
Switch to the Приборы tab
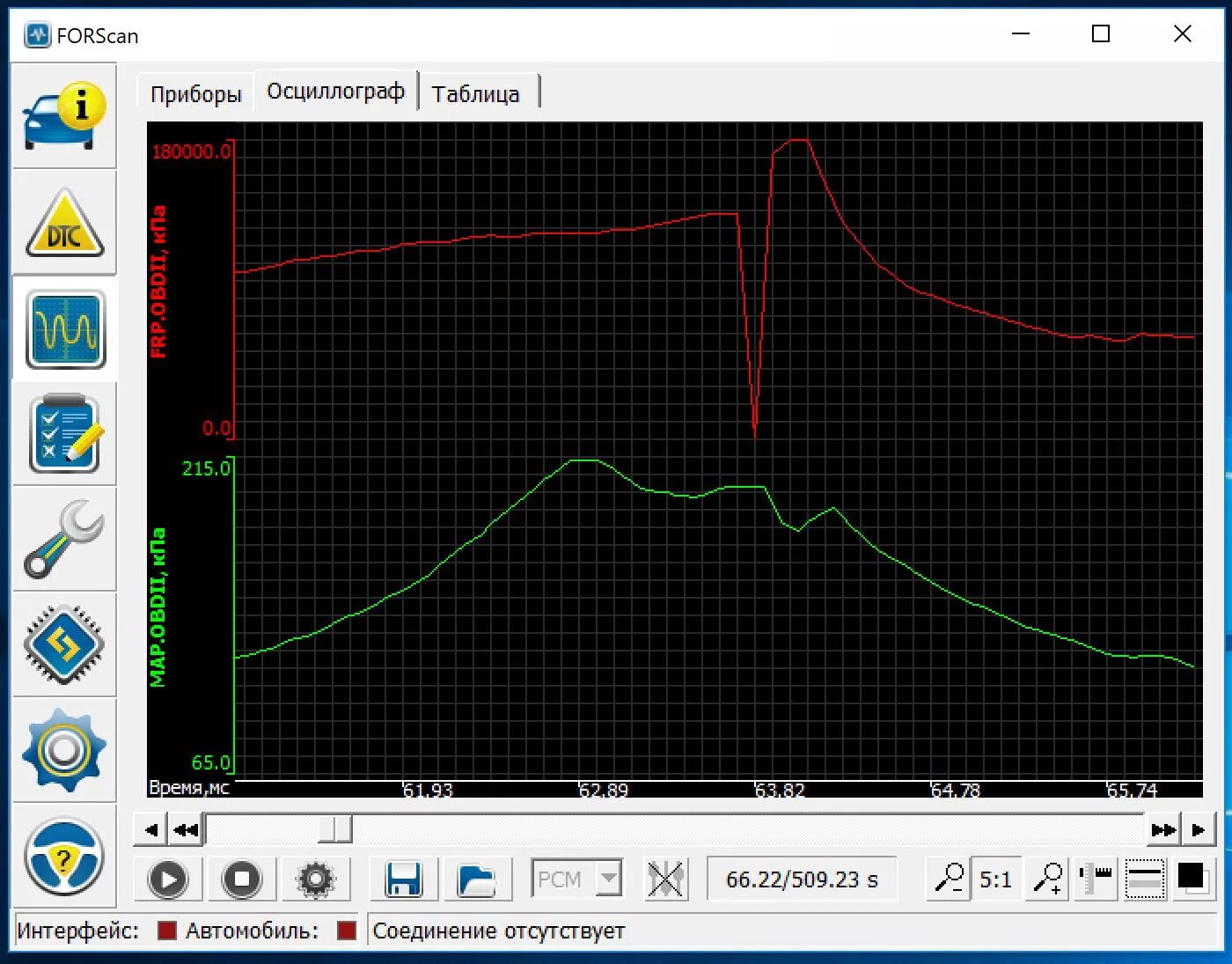click(196, 93)
